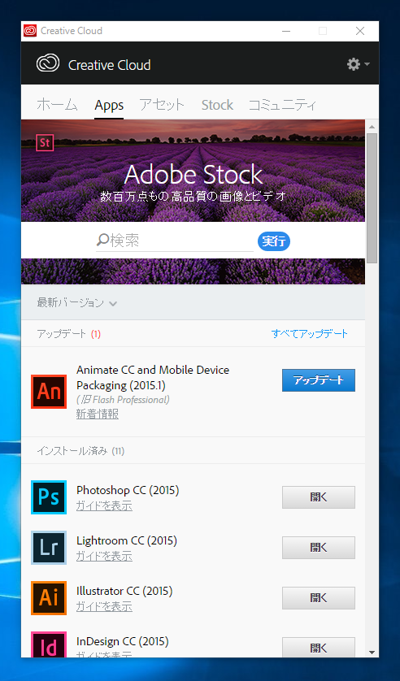Close the Creative Cloud window

360,31
